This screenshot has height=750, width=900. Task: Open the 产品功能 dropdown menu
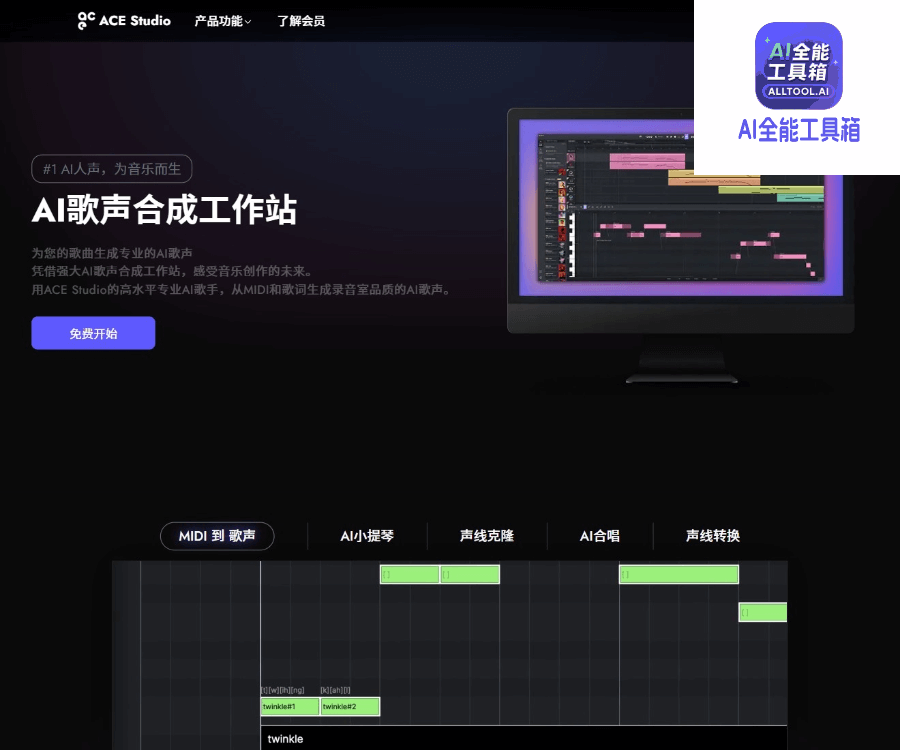coord(223,21)
